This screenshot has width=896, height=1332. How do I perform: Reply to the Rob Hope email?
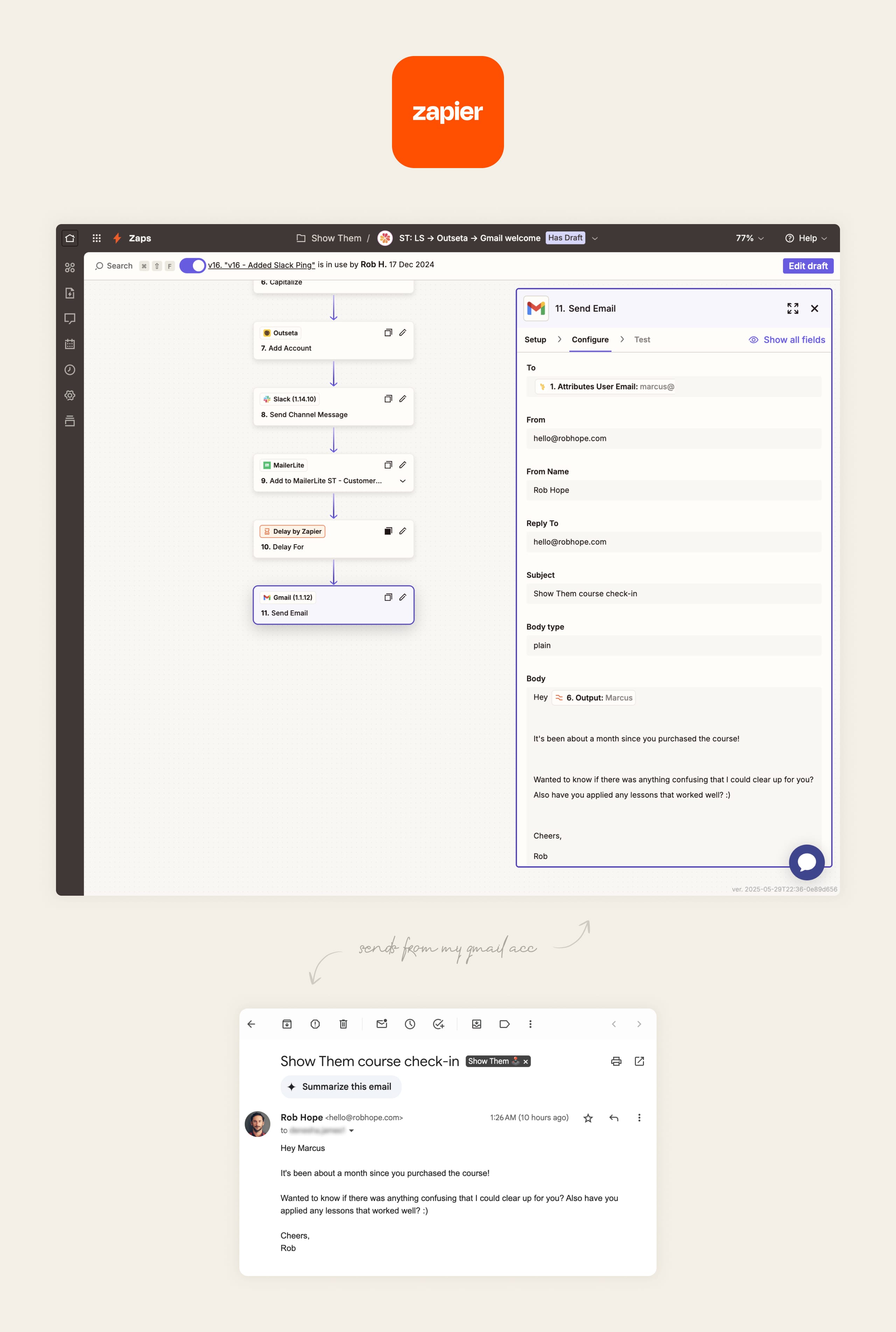(614, 1118)
